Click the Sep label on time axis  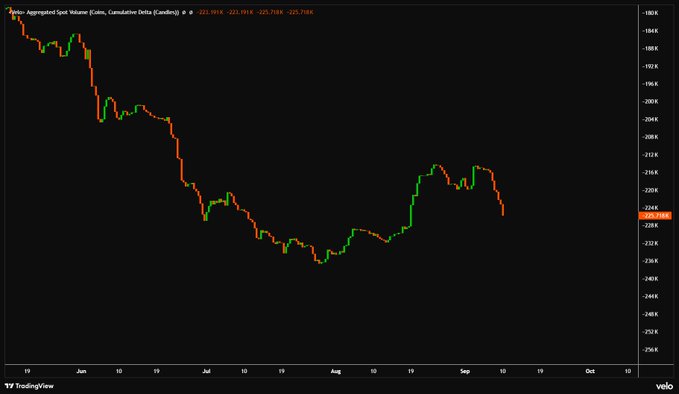click(x=465, y=371)
